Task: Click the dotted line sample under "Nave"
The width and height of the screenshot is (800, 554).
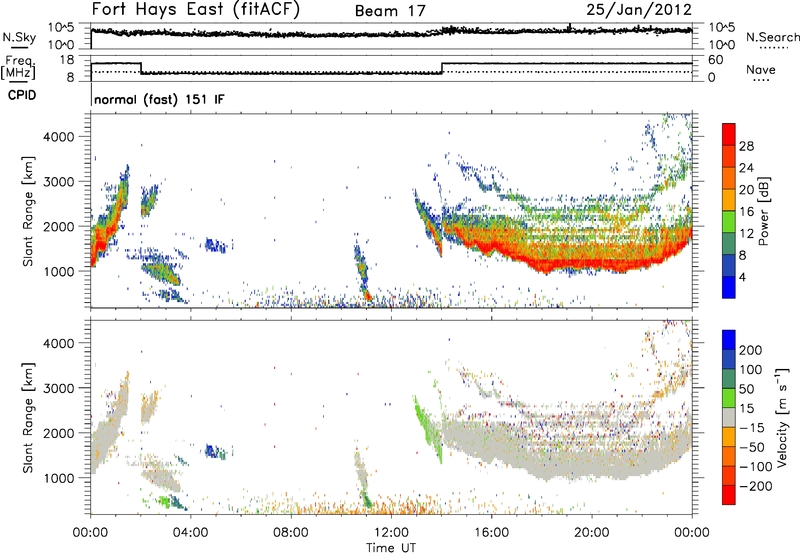Action: (761, 80)
